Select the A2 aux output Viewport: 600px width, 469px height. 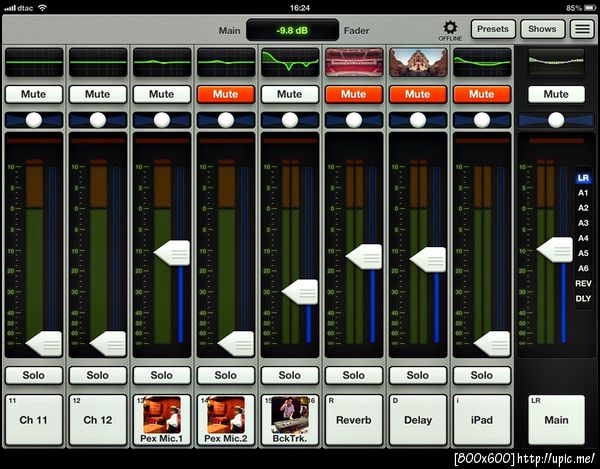point(583,208)
